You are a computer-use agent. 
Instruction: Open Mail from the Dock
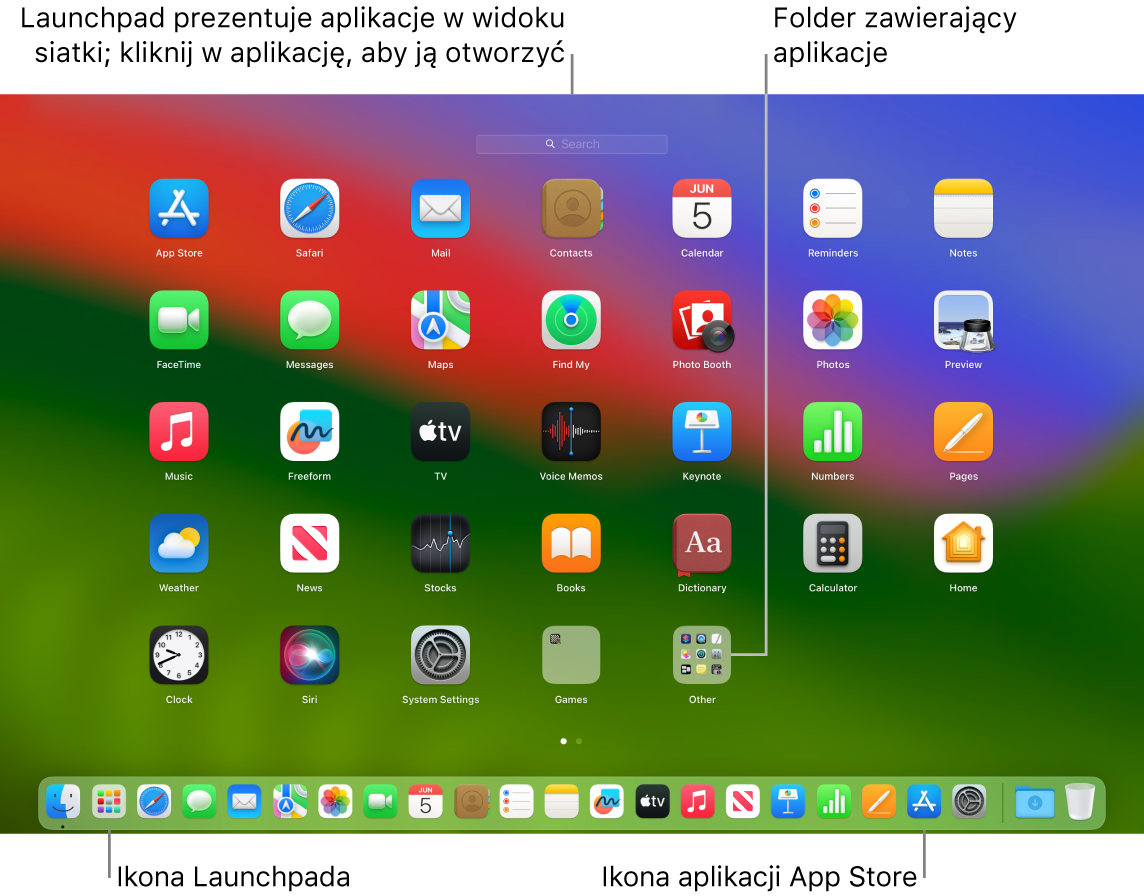point(244,802)
